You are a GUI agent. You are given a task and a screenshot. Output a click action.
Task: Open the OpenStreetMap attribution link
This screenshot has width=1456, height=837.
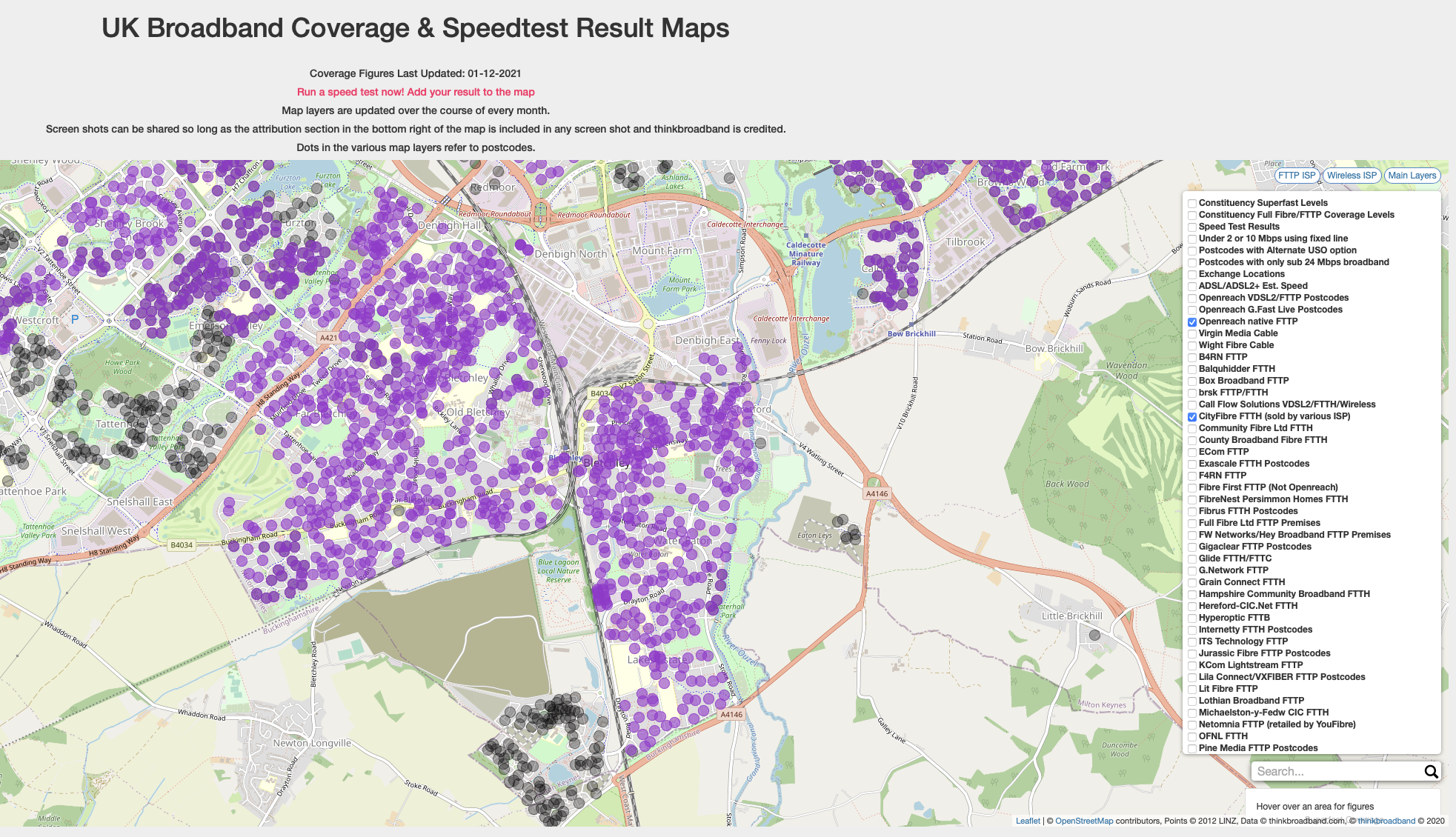1084,821
